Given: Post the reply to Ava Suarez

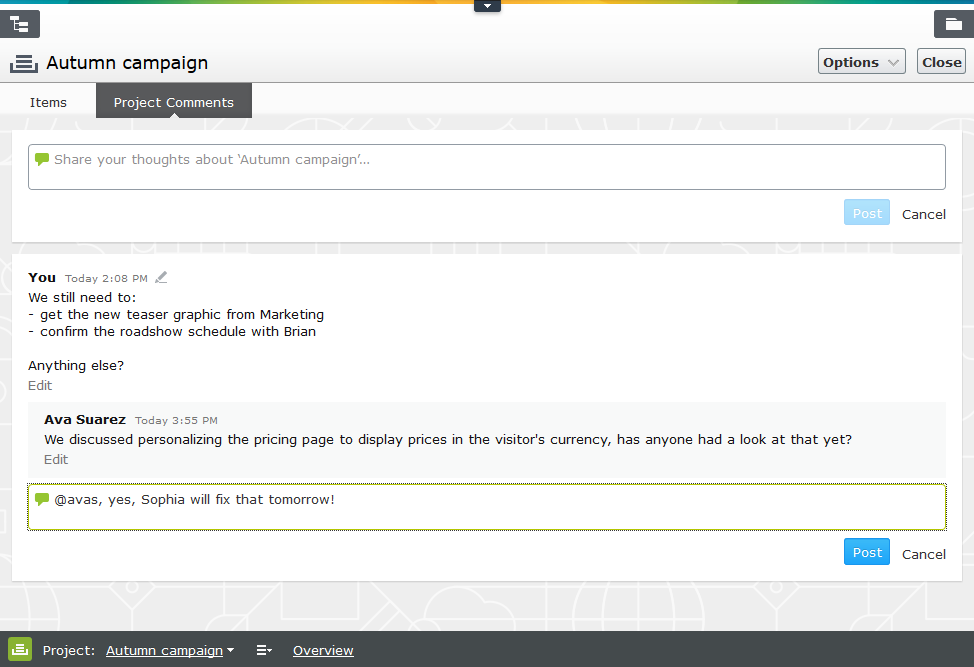Looking at the screenshot, I should pos(866,553).
